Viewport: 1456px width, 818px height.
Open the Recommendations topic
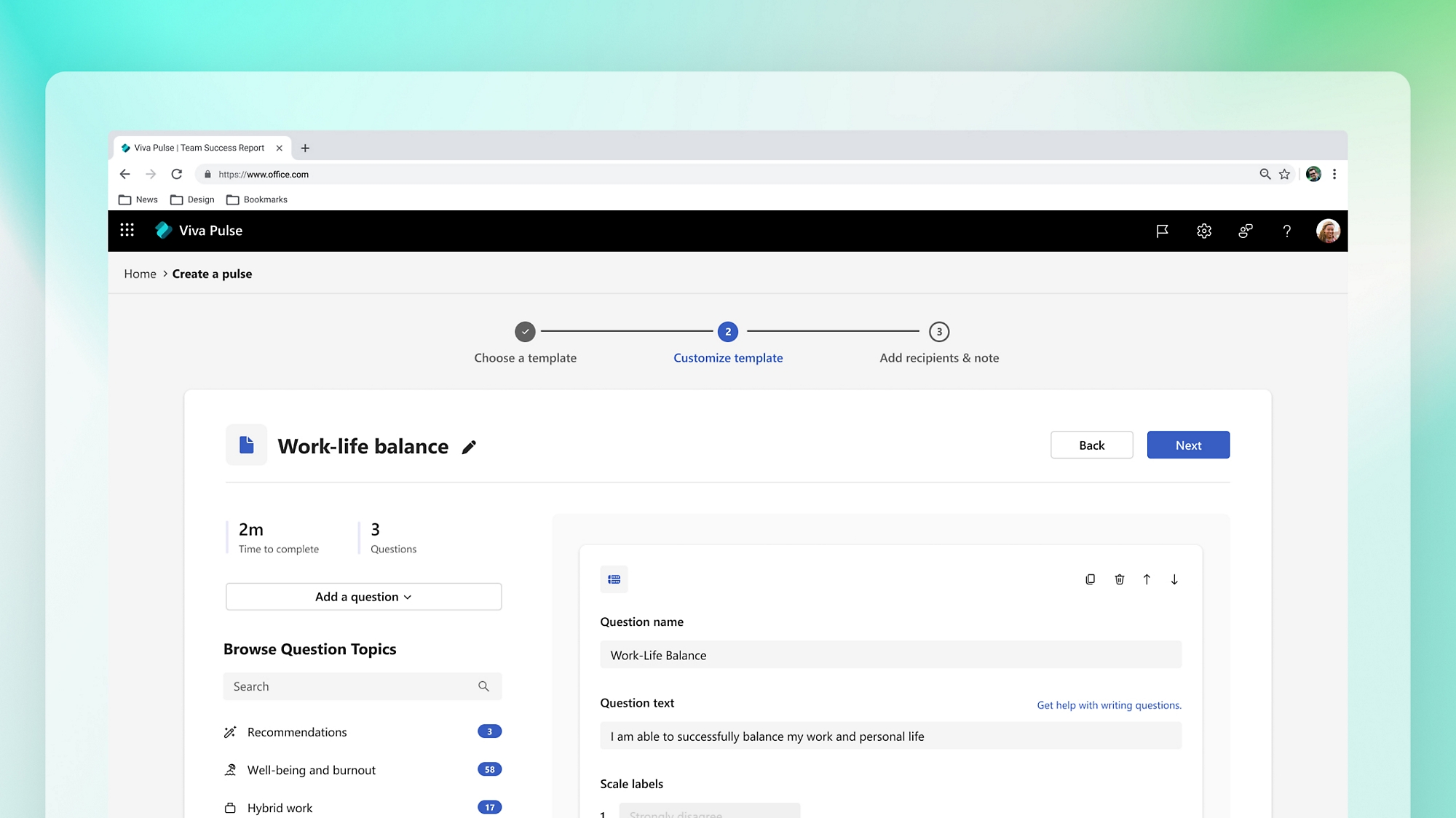pos(297,732)
